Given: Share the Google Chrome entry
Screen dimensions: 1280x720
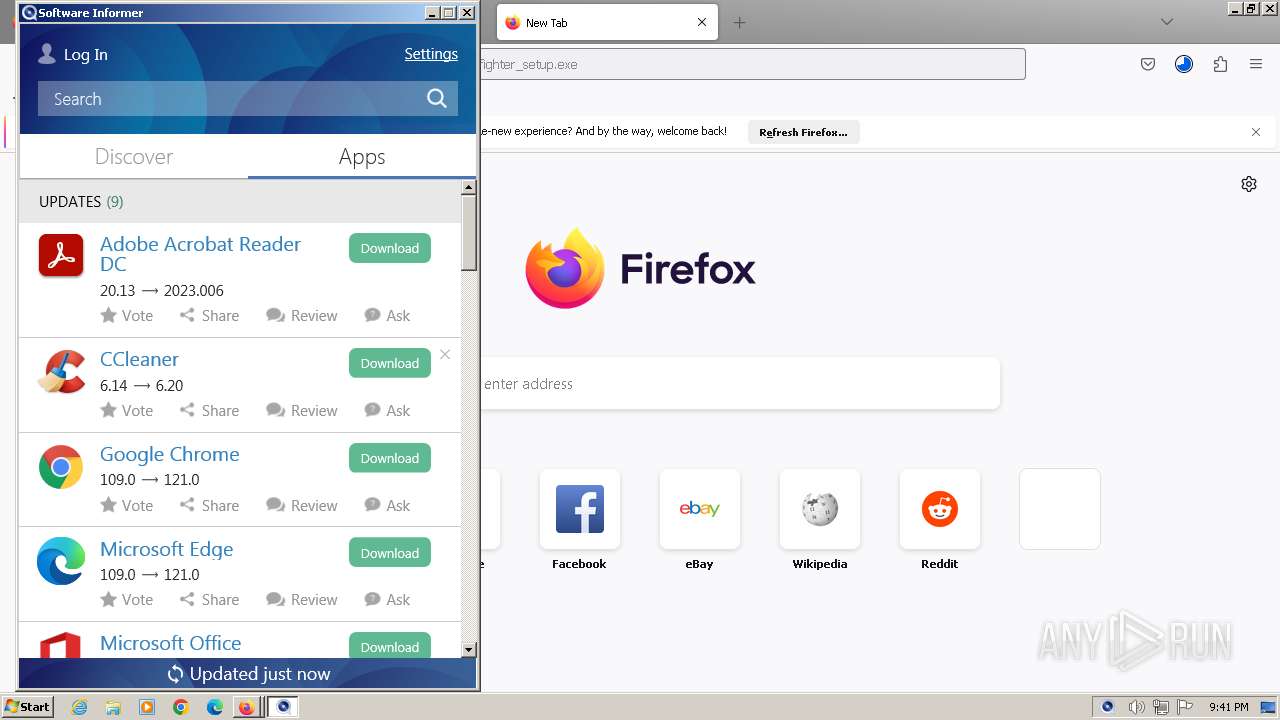Looking at the screenshot, I should pos(209,505).
